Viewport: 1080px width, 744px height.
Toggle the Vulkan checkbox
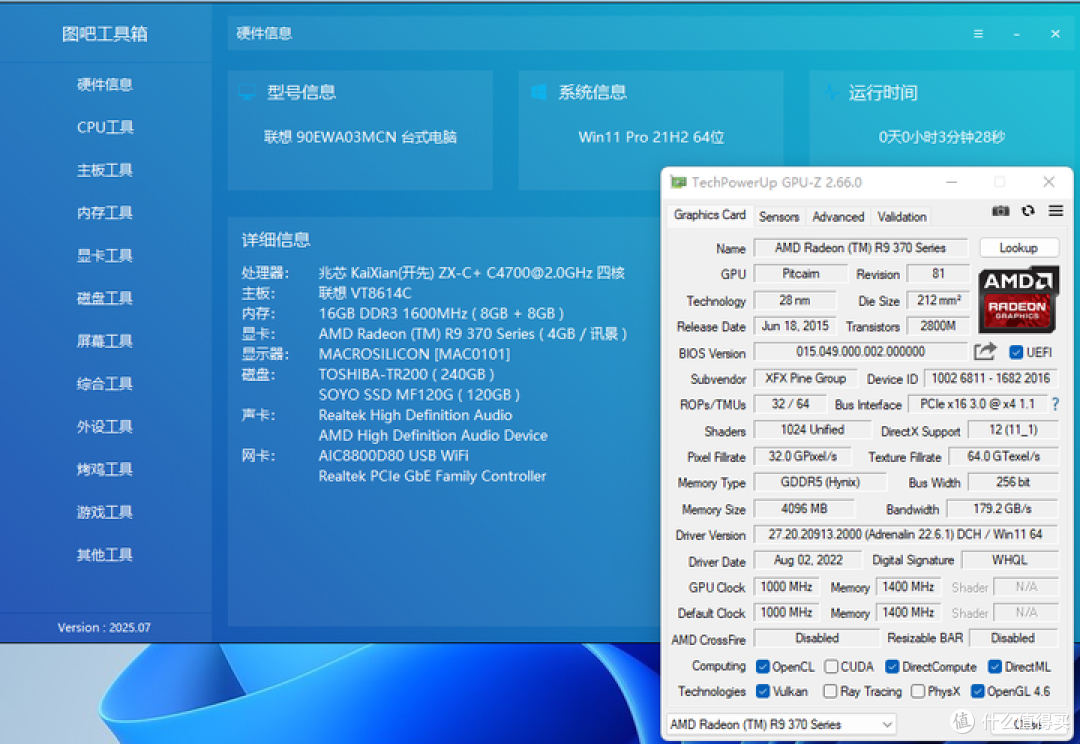(x=762, y=691)
